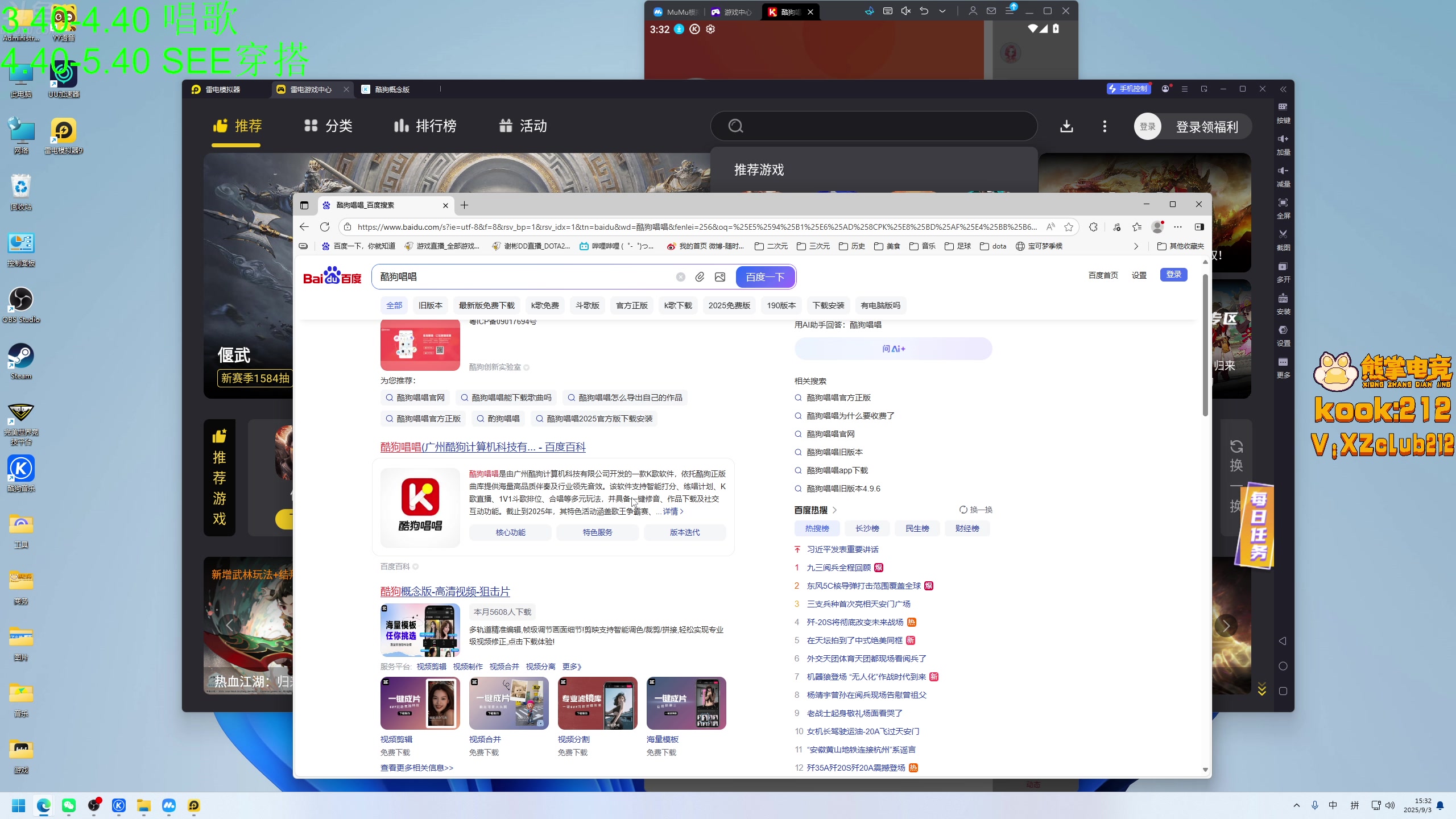Select 分类 tab in LDPlayer game center

tap(328, 126)
